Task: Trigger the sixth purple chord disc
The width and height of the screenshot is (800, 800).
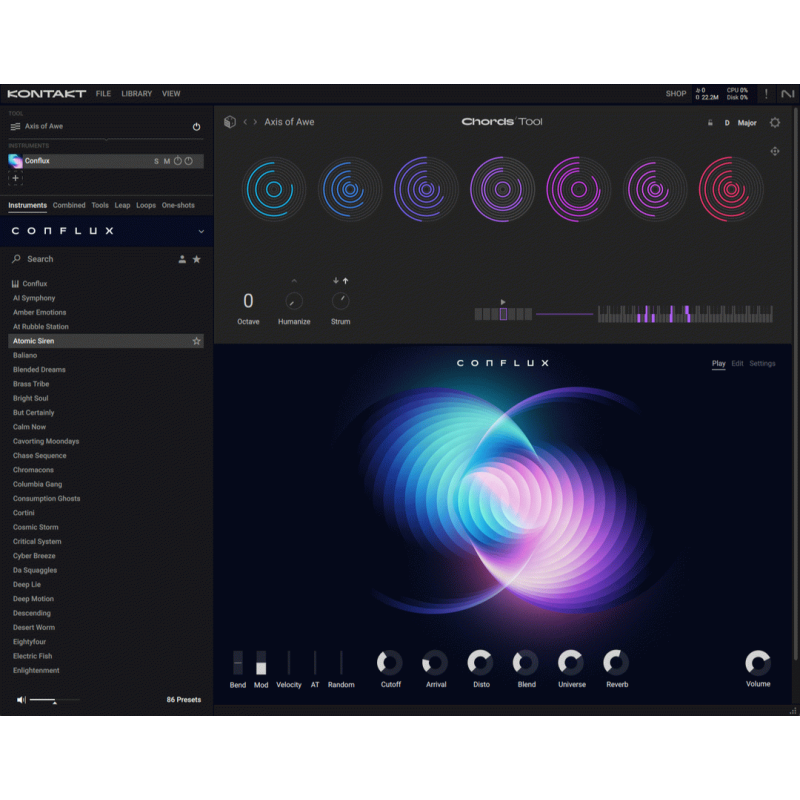Action: [x=655, y=189]
